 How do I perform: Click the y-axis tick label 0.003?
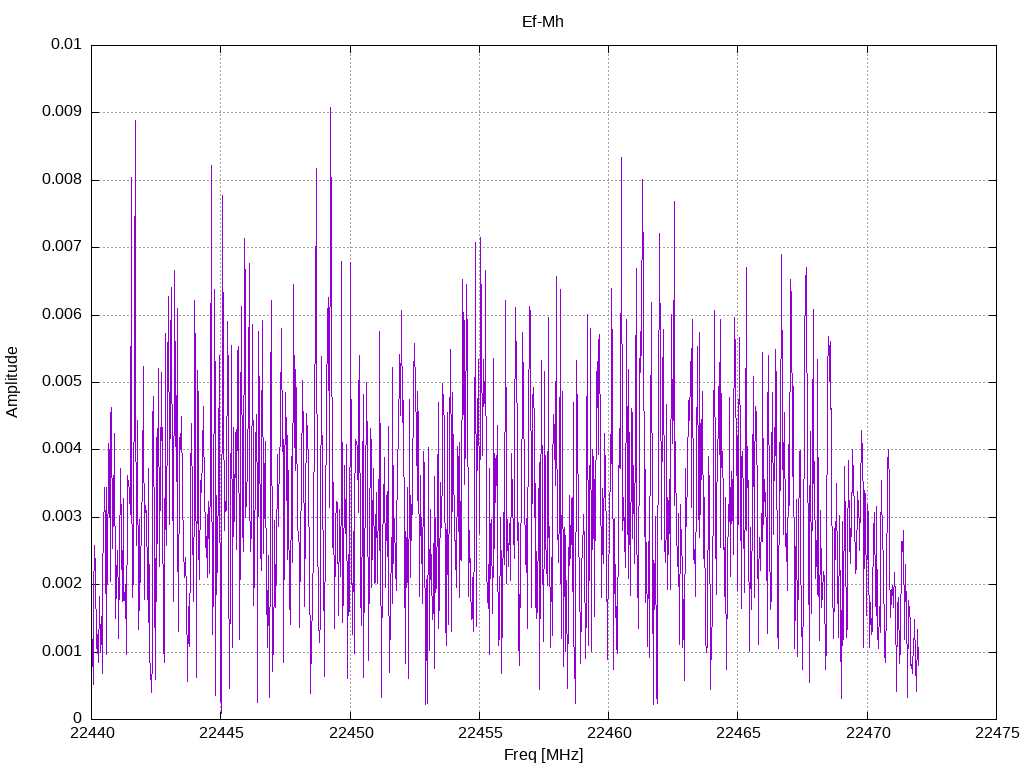point(62,517)
